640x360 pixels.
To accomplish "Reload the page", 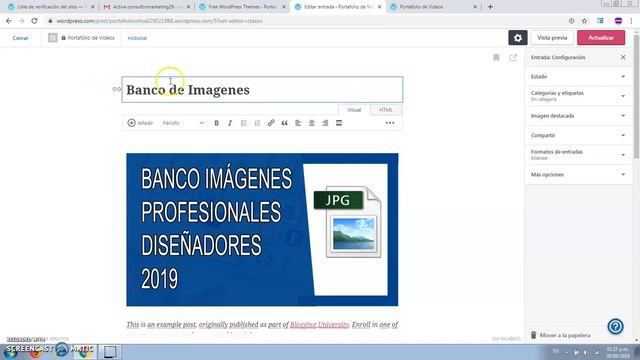I will (34, 21).
